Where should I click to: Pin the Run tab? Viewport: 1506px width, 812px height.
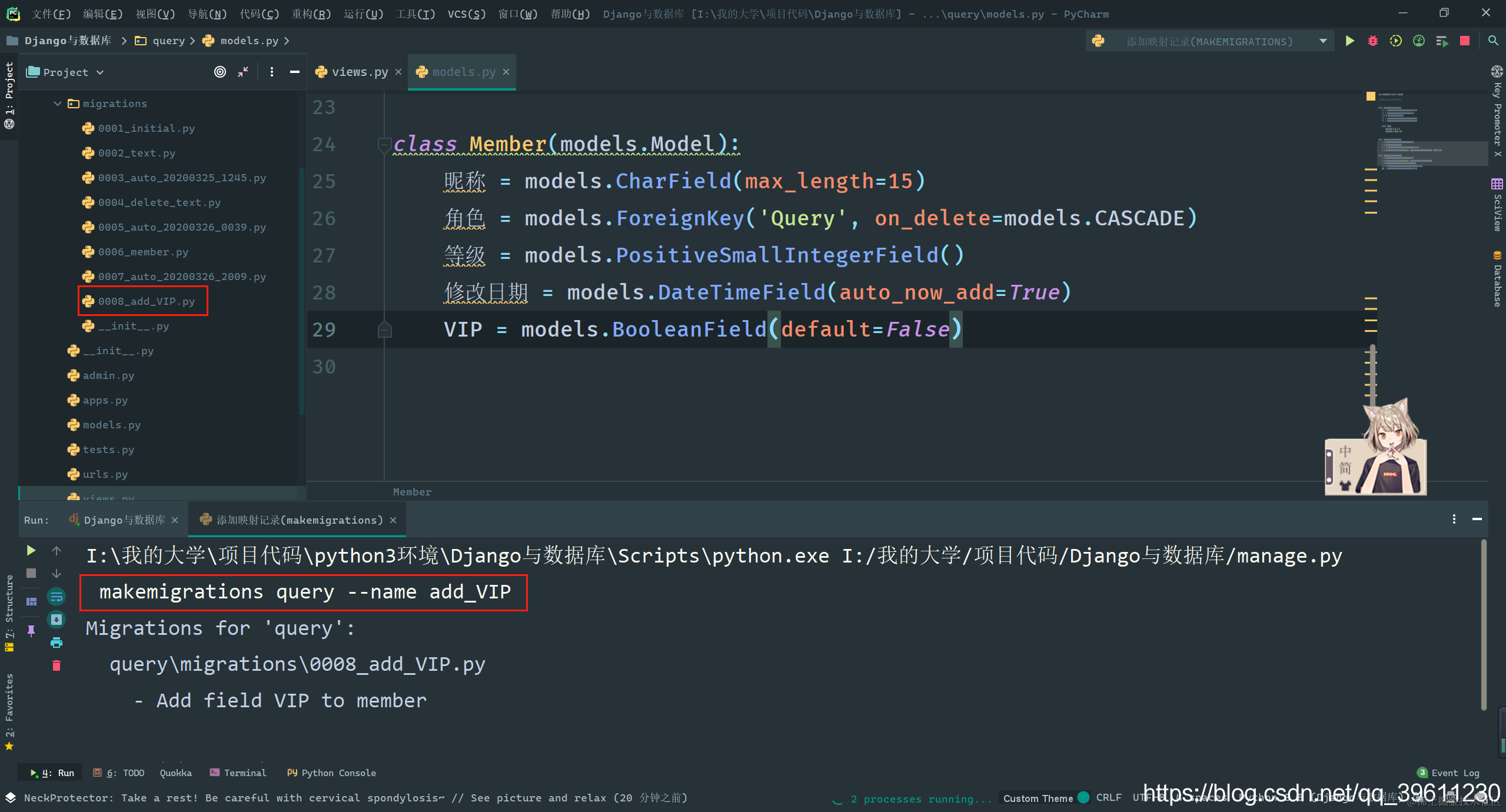coord(31,631)
